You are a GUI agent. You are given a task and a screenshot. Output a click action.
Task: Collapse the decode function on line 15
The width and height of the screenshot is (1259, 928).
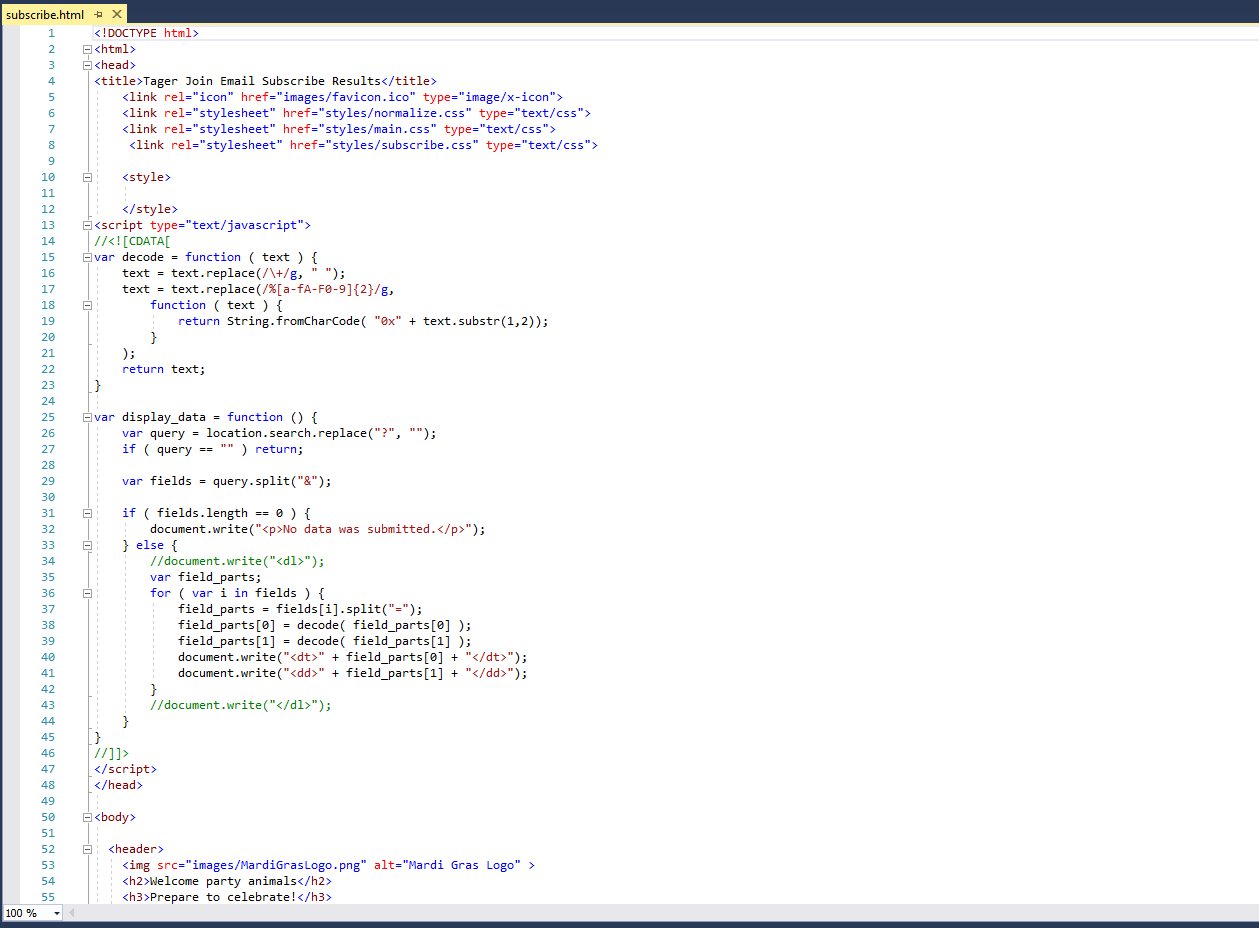tap(88, 257)
